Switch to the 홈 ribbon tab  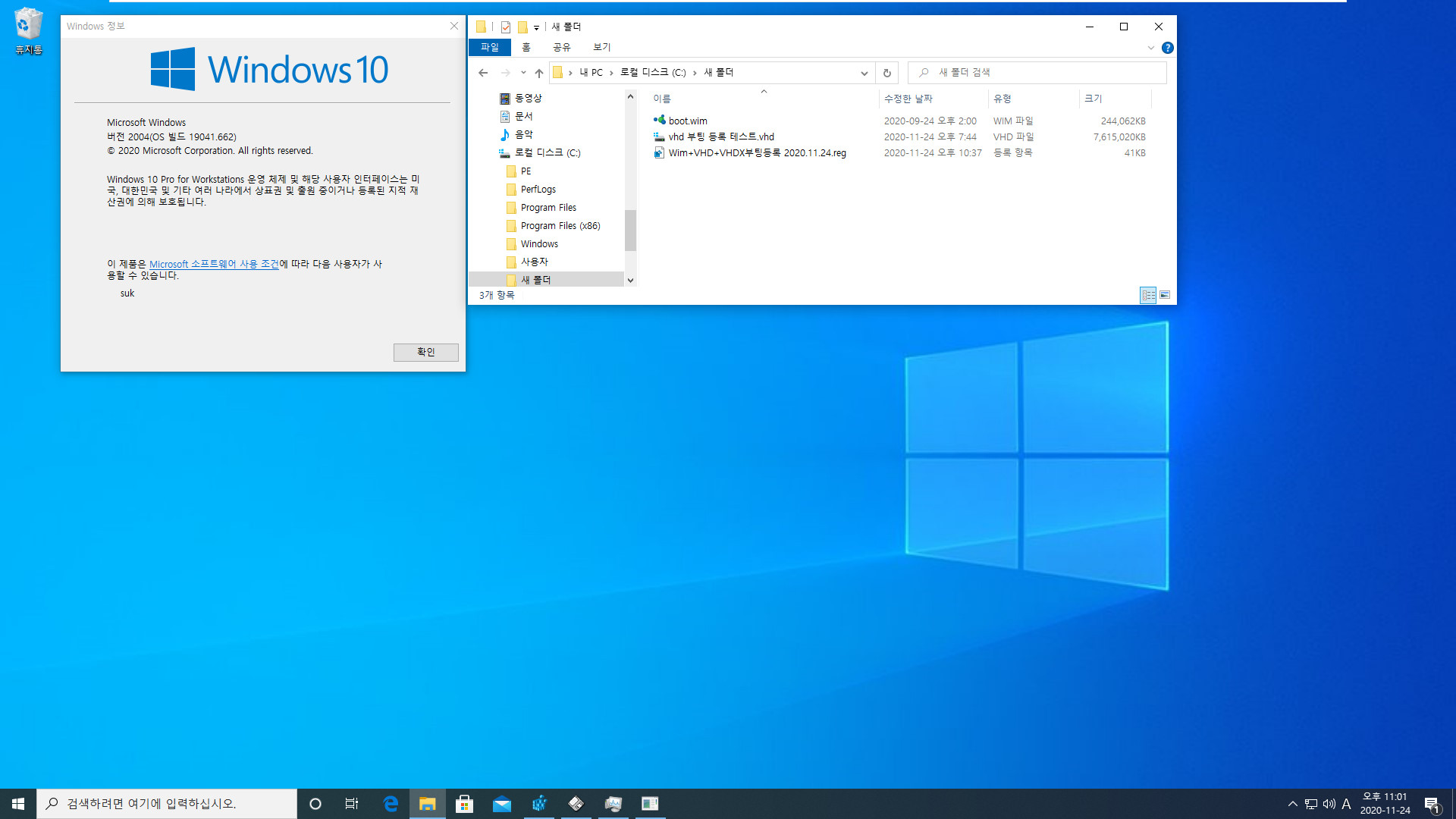pyautogui.click(x=526, y=47)
